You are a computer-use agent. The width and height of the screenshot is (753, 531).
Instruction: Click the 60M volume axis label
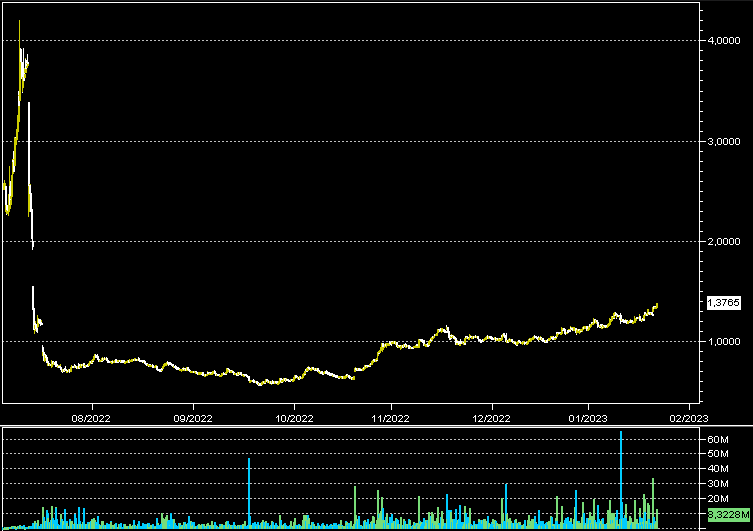coord(718,440)
